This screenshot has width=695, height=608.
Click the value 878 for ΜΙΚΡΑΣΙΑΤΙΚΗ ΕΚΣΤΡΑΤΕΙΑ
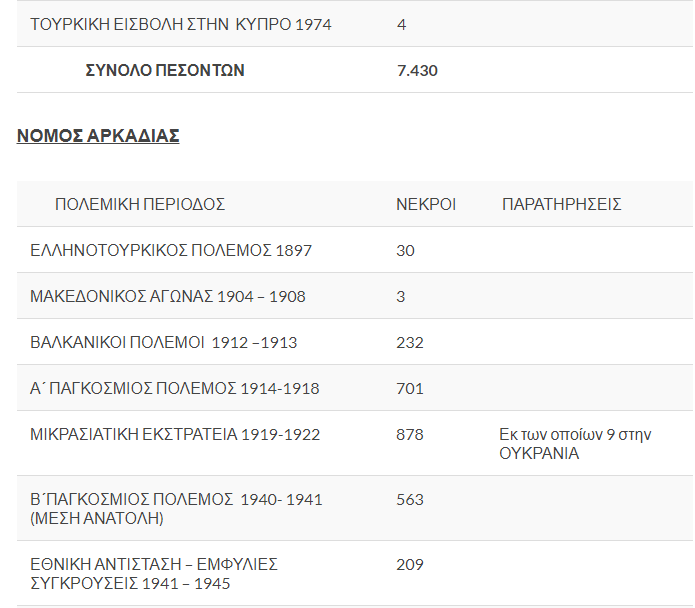410,434
